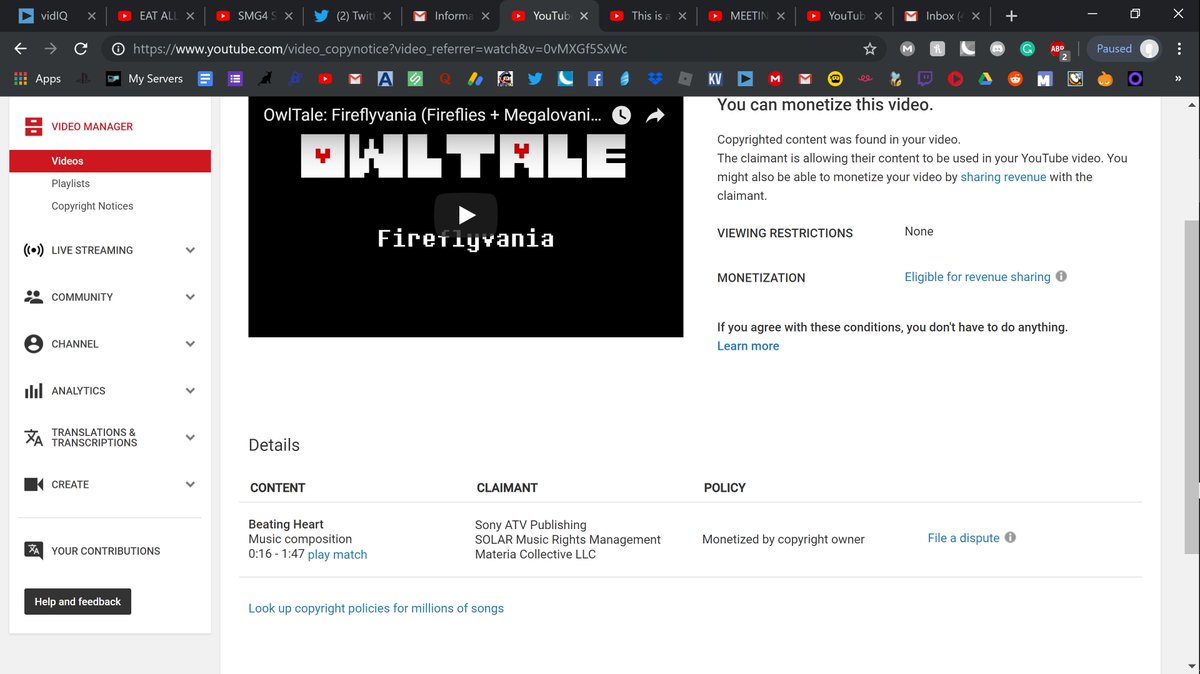The height and width of the screenshot is (674, 1200).
Task: Click the Beating Heart content title
Action: pos(286,524)
